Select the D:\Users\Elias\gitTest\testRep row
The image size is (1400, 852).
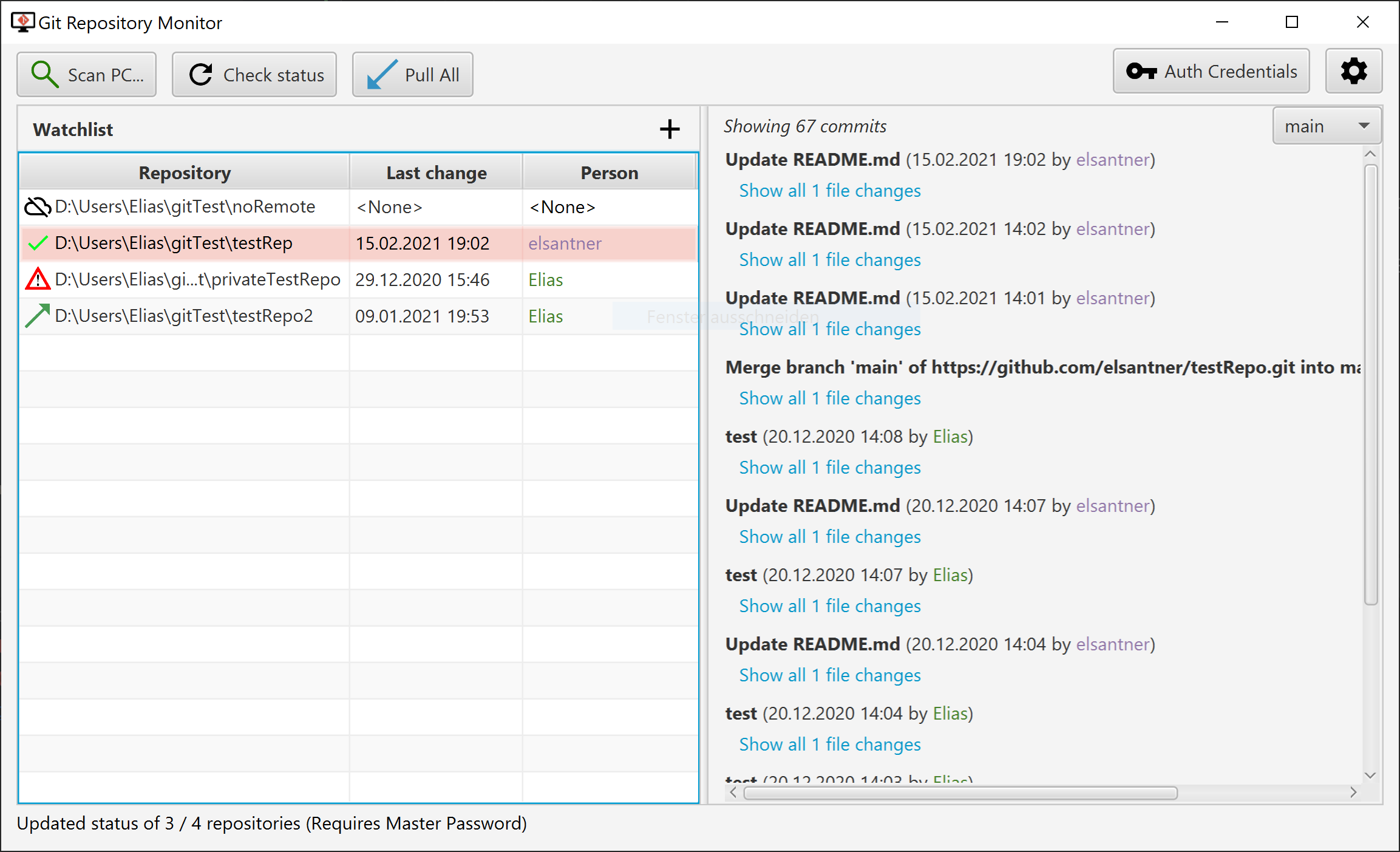[358, 244]
